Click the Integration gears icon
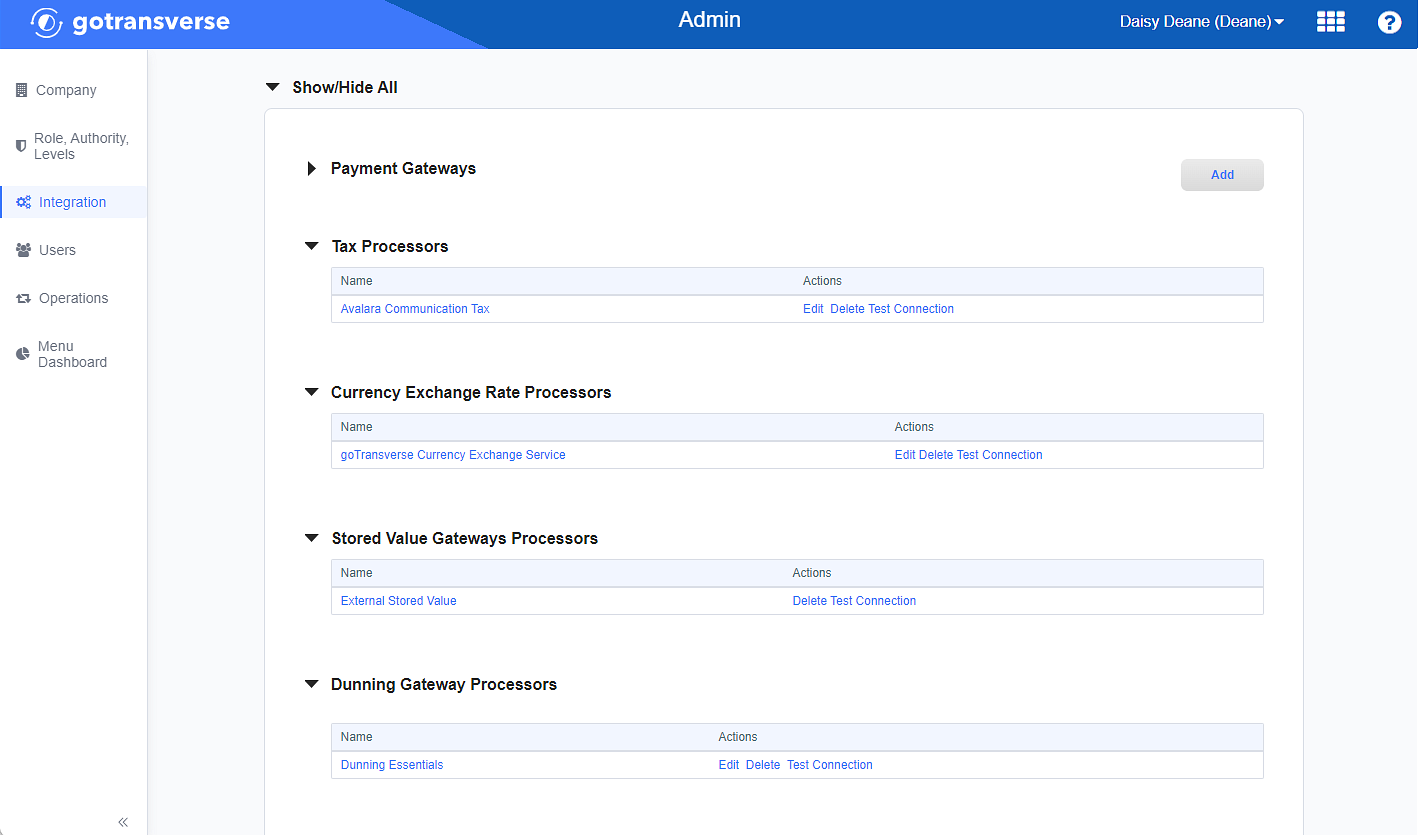 click(x=23, y=202)
